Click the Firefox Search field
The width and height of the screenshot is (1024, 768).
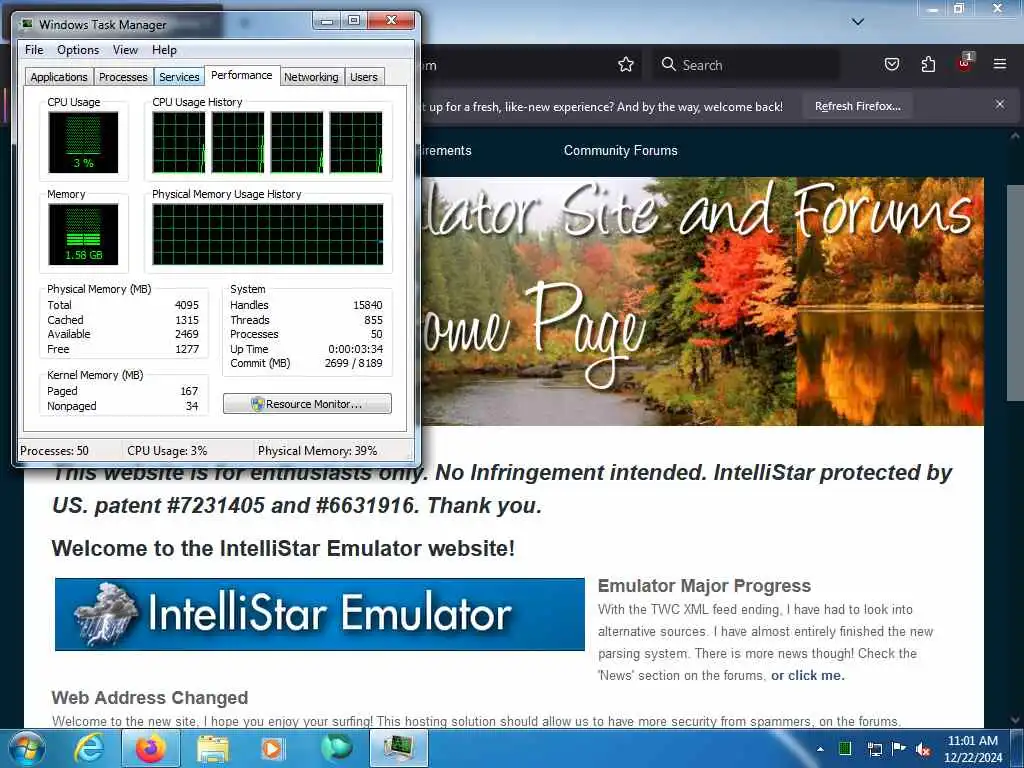coord(746,65)
